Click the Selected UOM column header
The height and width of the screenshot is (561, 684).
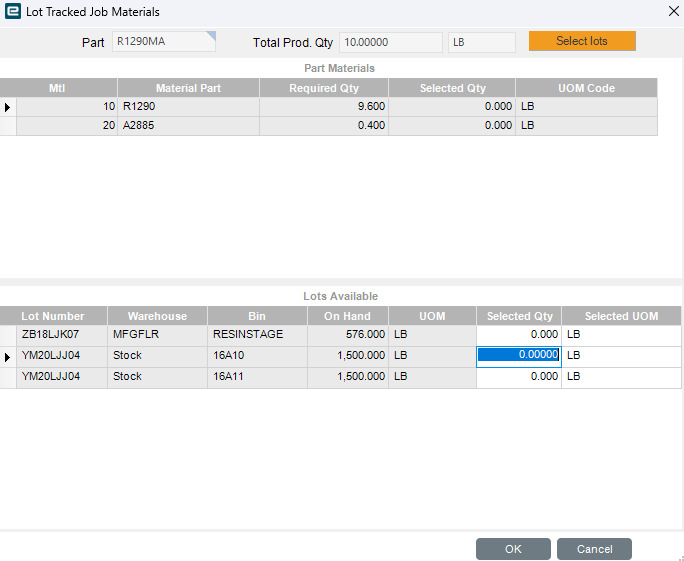[x=622, y=316]
